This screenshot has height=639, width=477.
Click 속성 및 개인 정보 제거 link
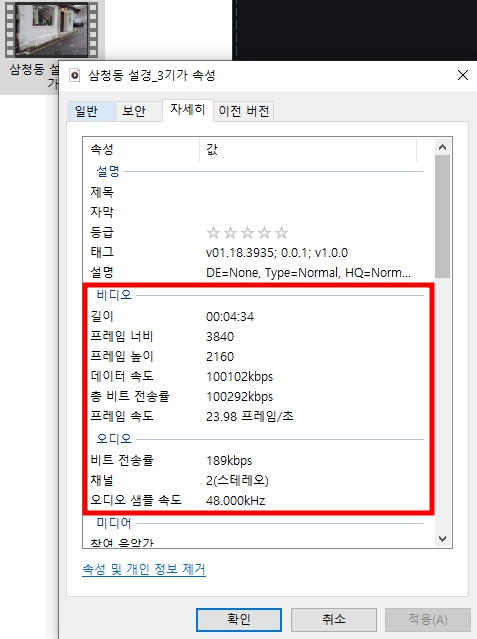[x=144, y=569]
